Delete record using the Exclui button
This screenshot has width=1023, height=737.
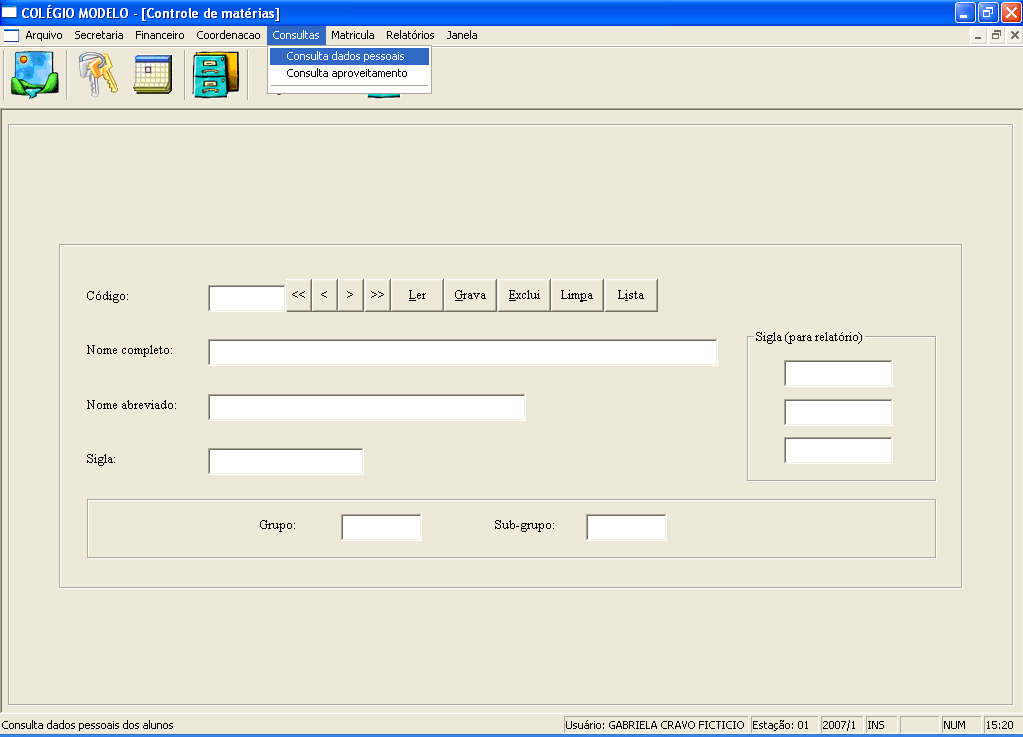524,295
